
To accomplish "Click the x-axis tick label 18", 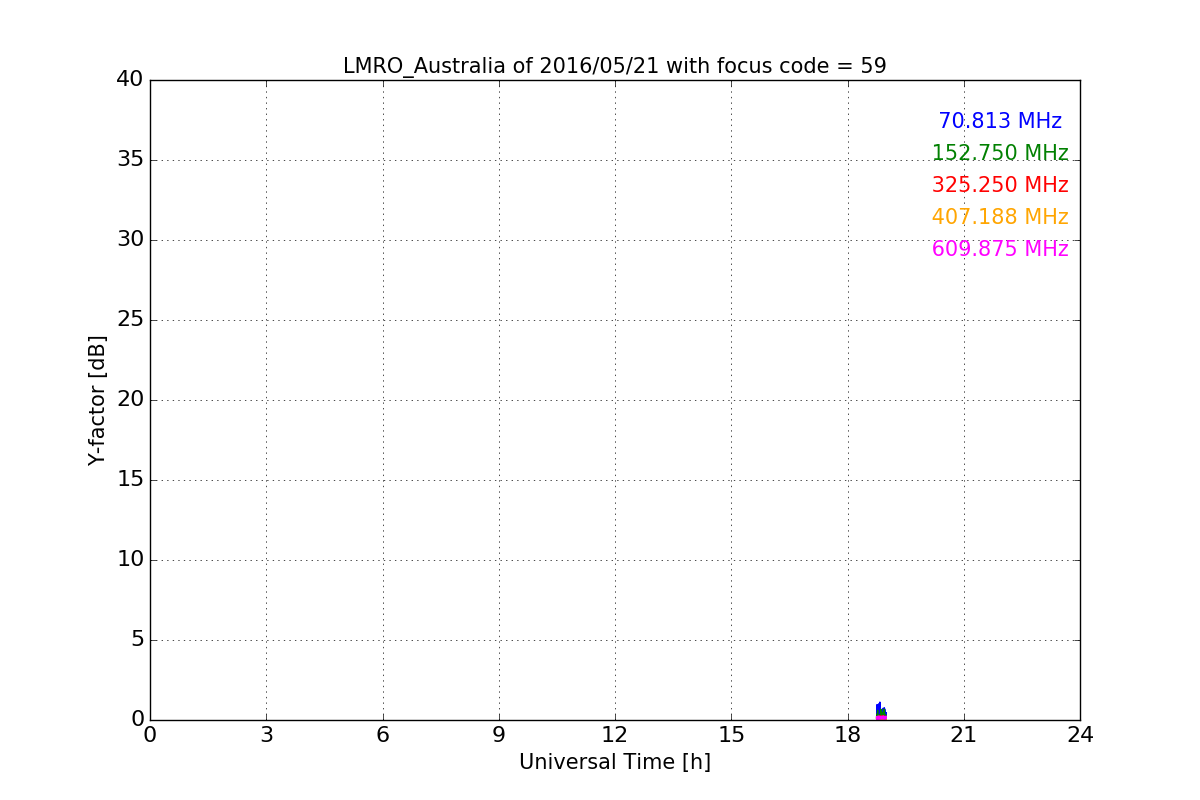I will tap(848, 735).
